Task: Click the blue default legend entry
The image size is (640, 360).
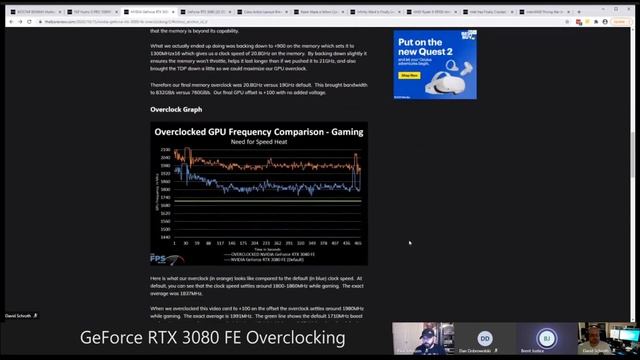Action: (264, 260)
